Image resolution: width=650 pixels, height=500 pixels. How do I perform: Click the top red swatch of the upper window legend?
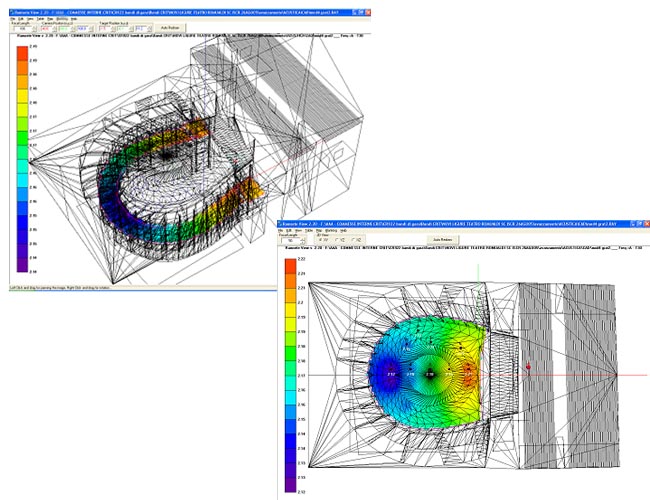tap(22, 53)
